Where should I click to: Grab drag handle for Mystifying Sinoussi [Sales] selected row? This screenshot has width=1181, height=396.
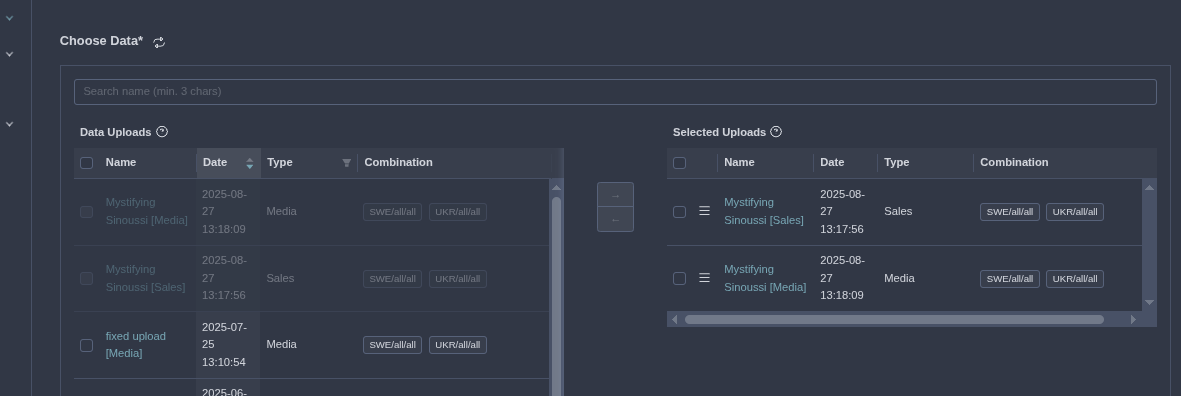[x=704, y=212]
